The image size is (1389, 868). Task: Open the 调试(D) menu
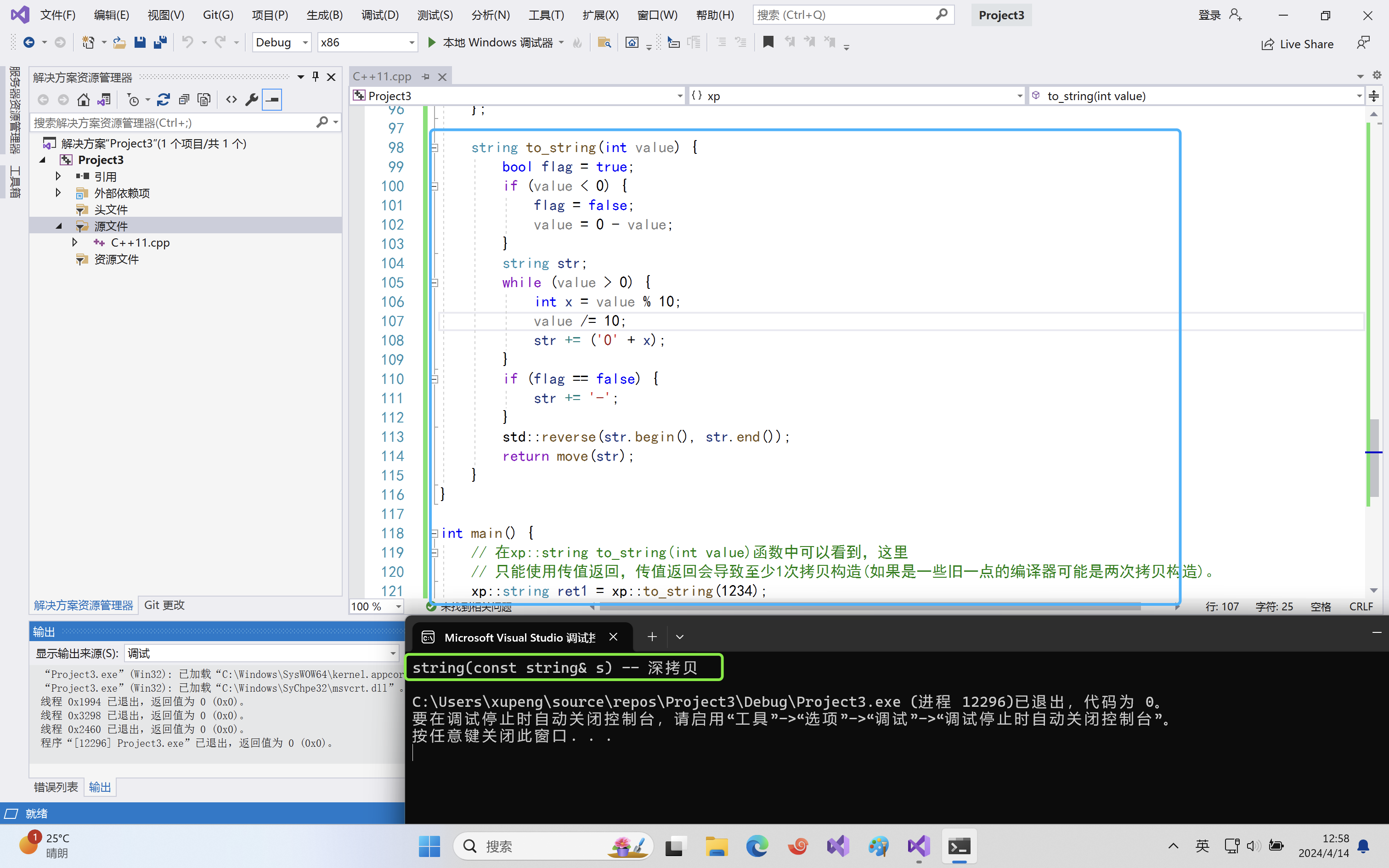click(379, 15)
